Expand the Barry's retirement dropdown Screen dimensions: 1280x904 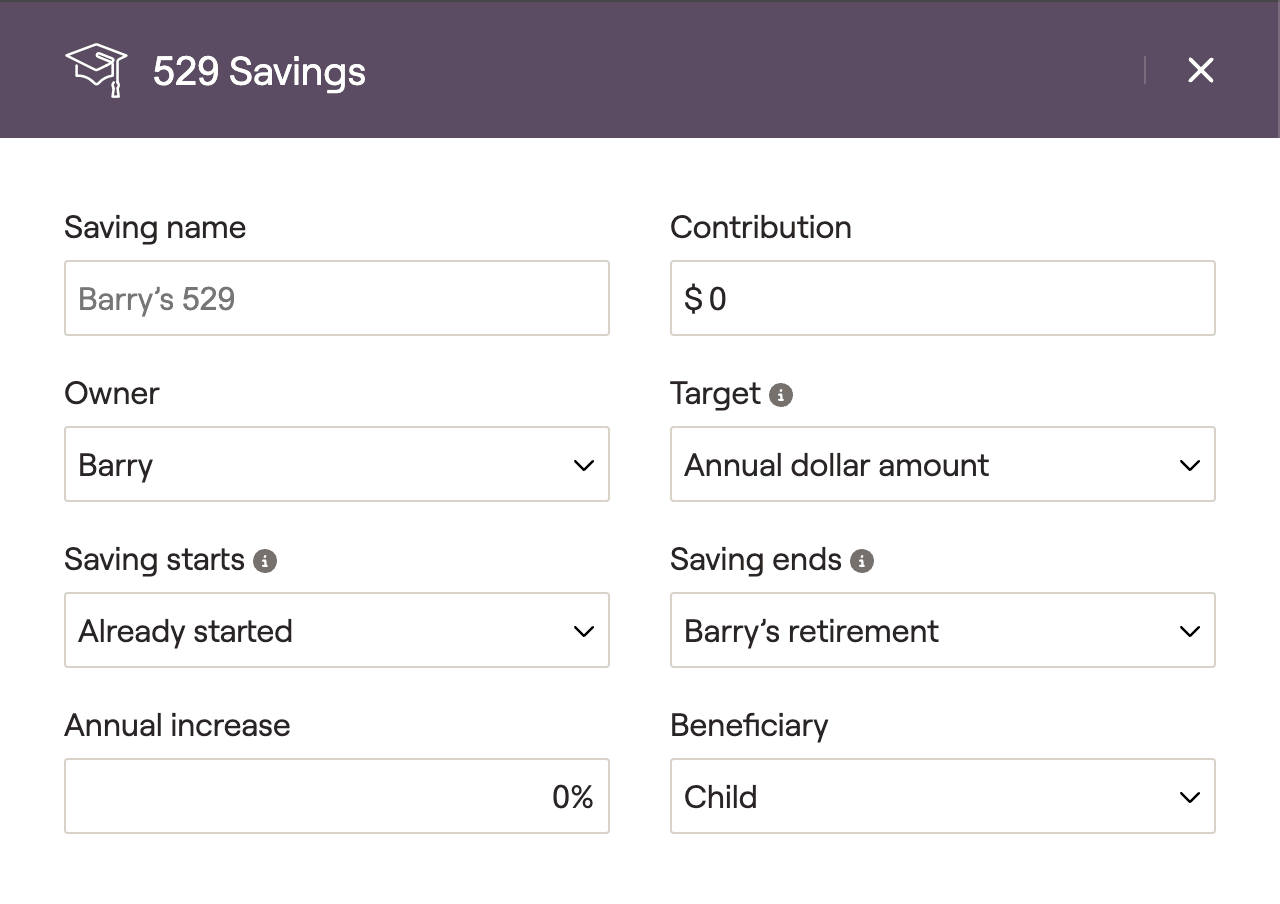pos(942,630)
